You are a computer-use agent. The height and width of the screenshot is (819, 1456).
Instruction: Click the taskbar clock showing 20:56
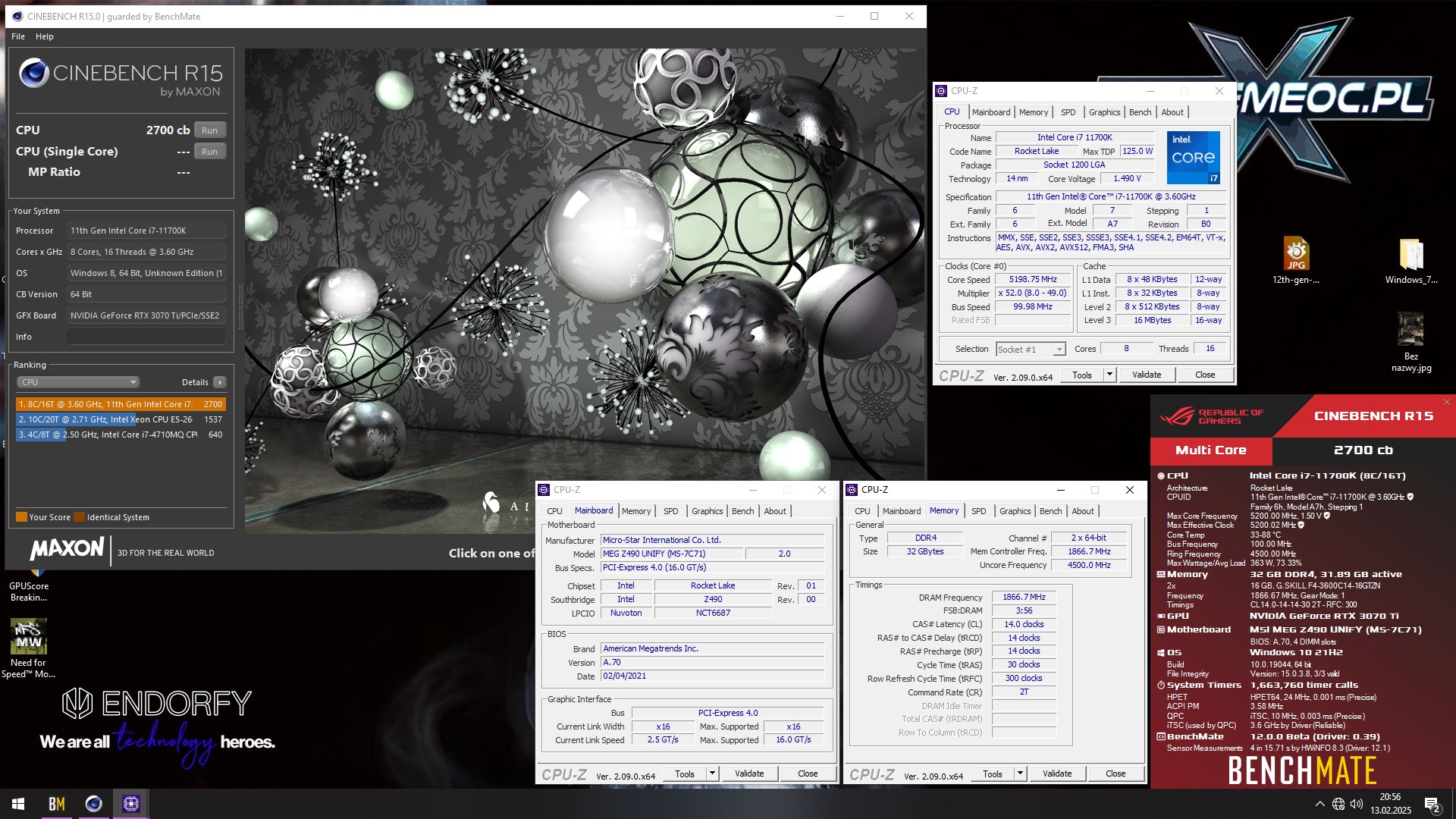[1390, 804]
